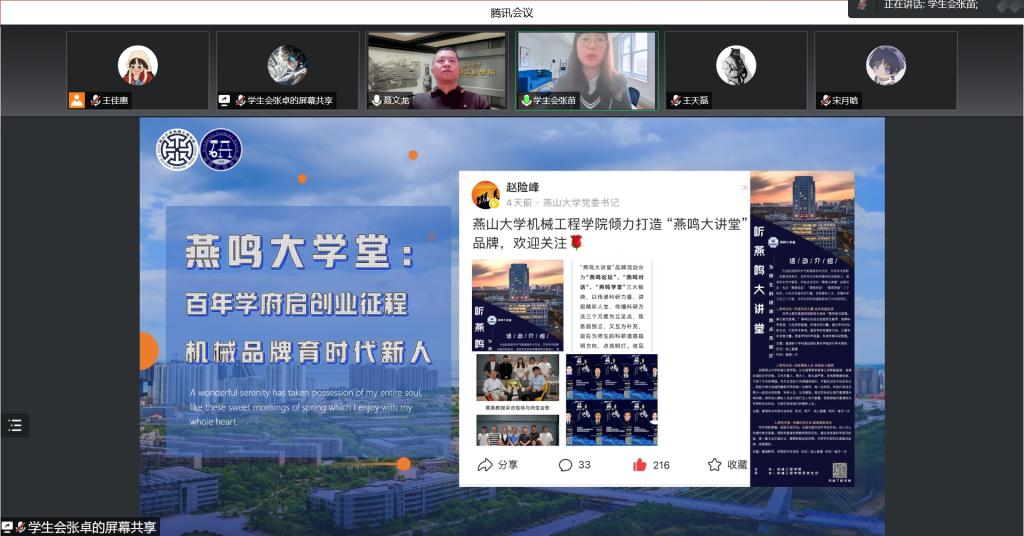Image resolution: width=1024 pixels, height=536 pixels.
Task: Click the comment bubble icon showing 33
Action: [x=565, y=465]
